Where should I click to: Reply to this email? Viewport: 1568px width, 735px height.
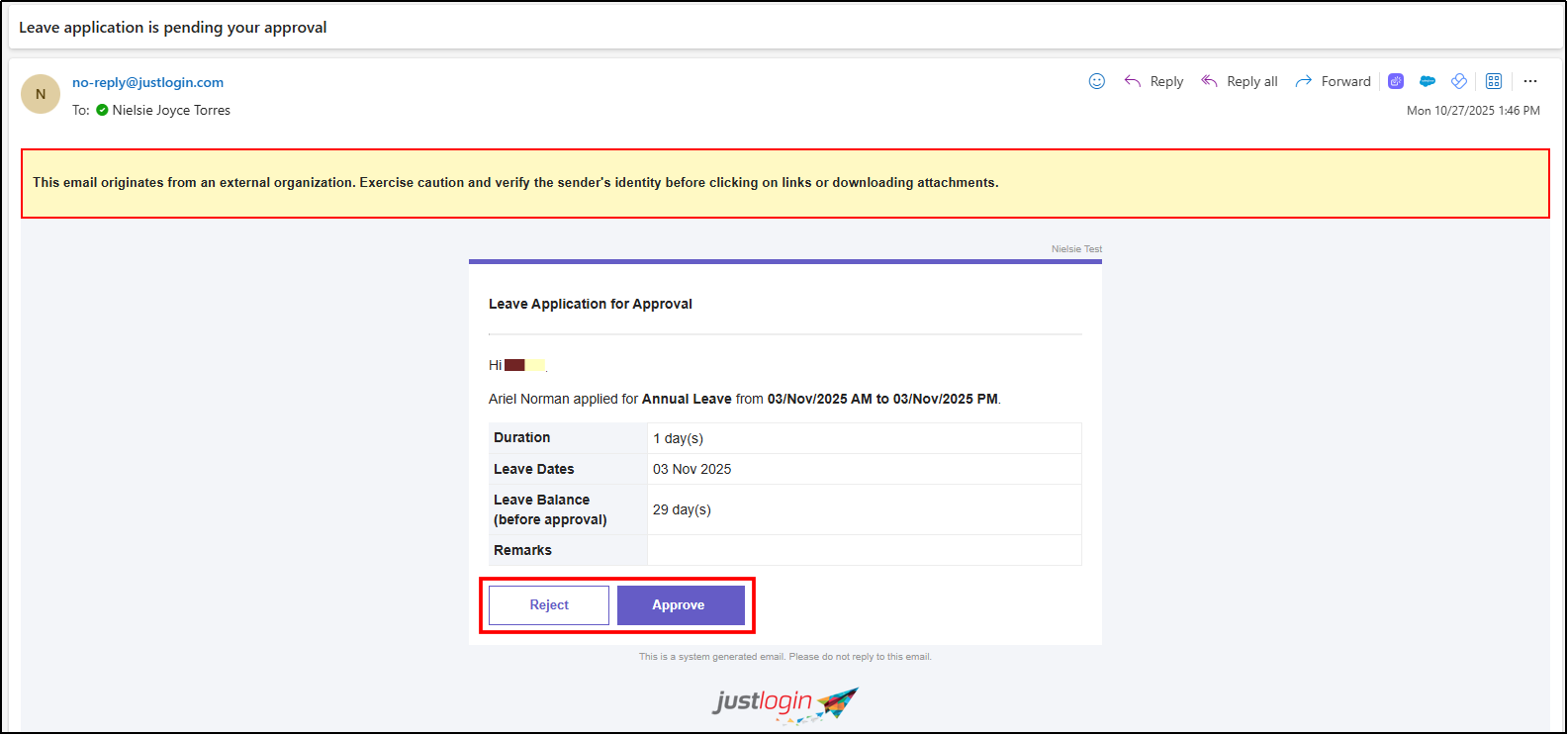[1153, 81]
